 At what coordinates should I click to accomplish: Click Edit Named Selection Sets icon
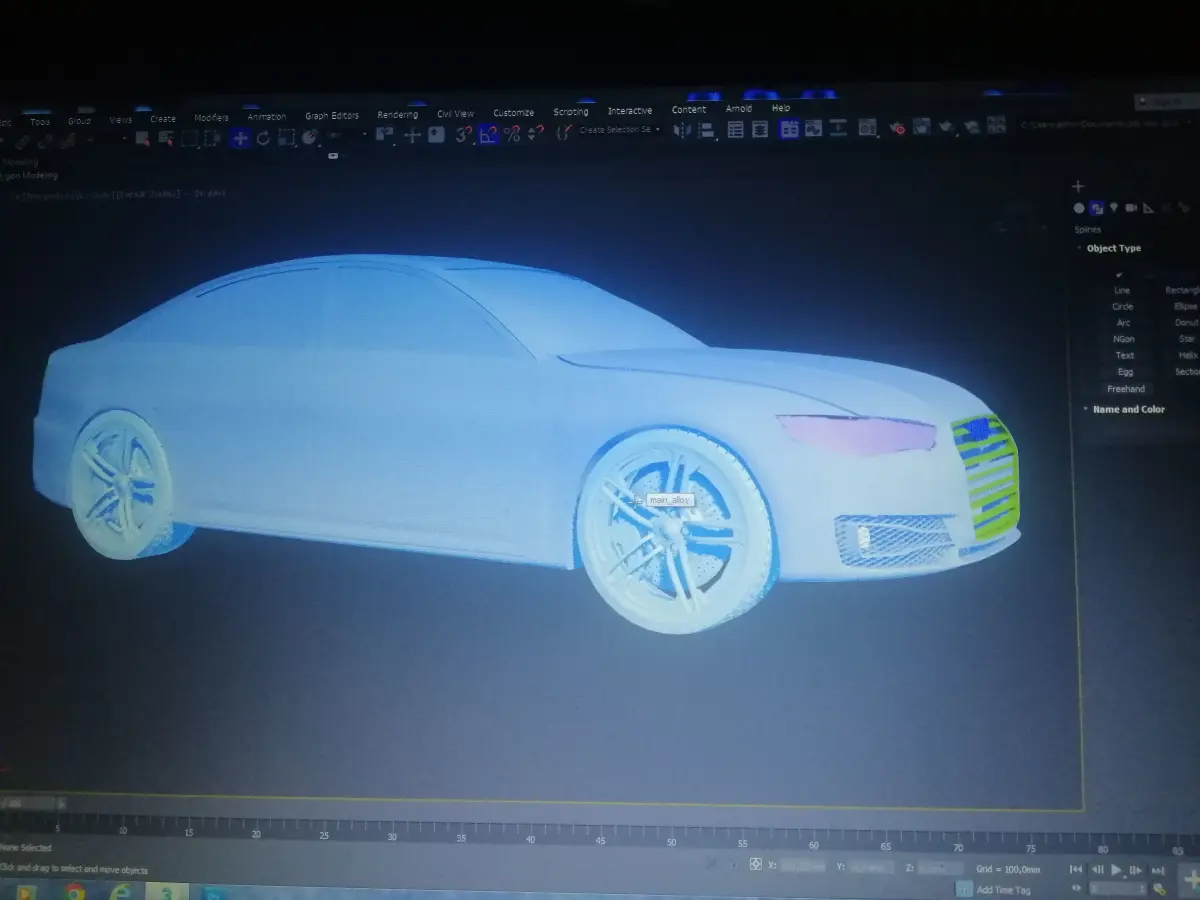pos(564,132)
